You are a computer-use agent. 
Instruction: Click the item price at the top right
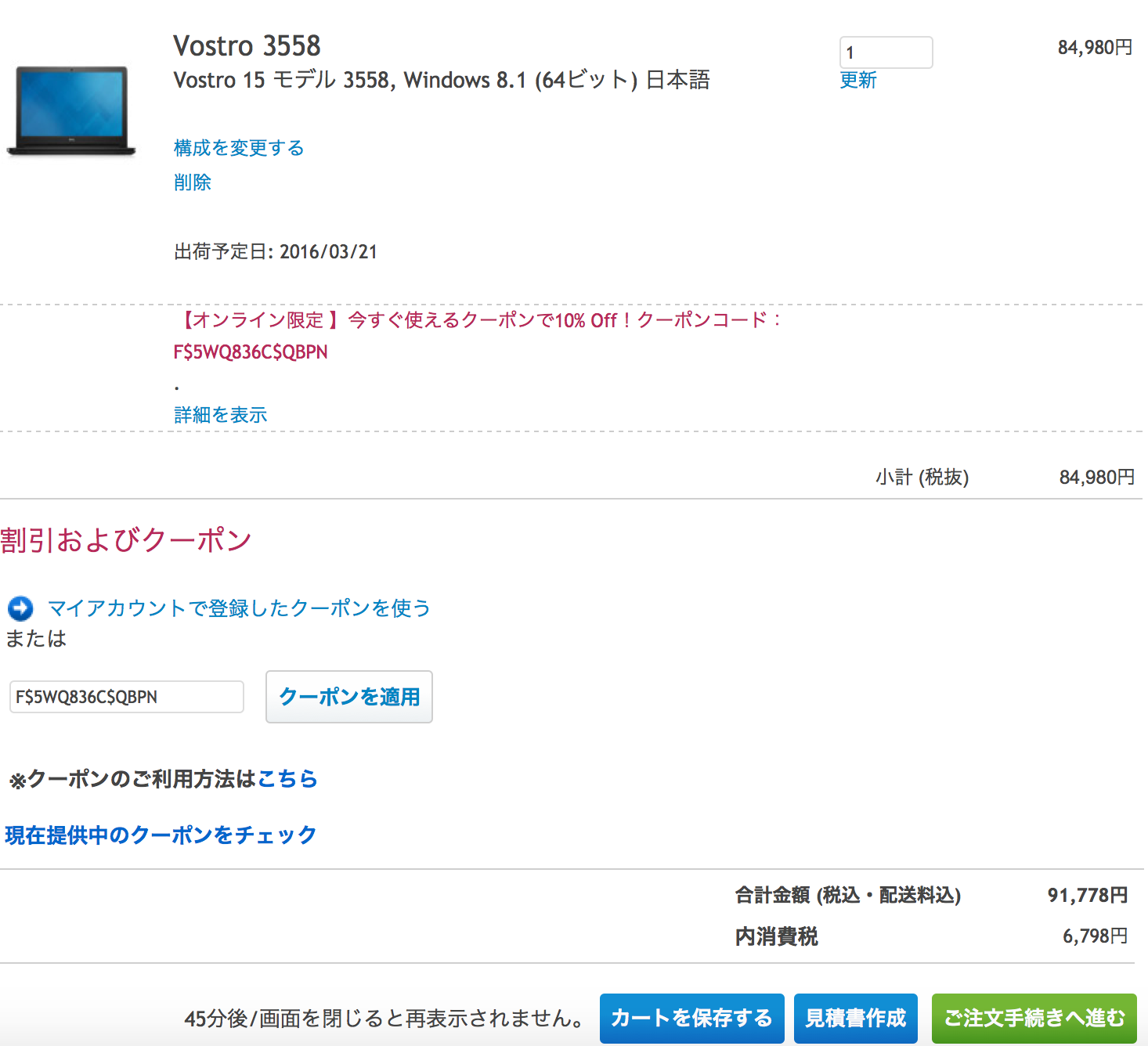coord(1096,48)
